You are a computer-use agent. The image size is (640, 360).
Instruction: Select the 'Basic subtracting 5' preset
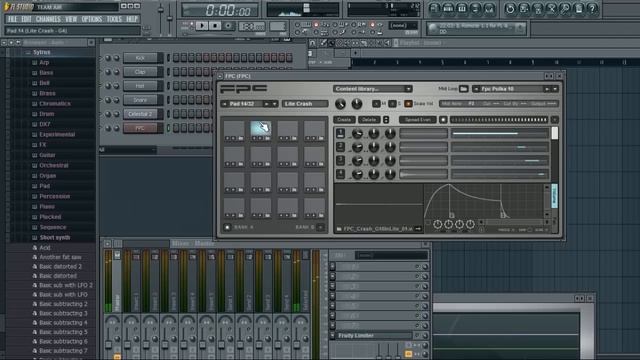pyautogui.click(x=63, y=332)
